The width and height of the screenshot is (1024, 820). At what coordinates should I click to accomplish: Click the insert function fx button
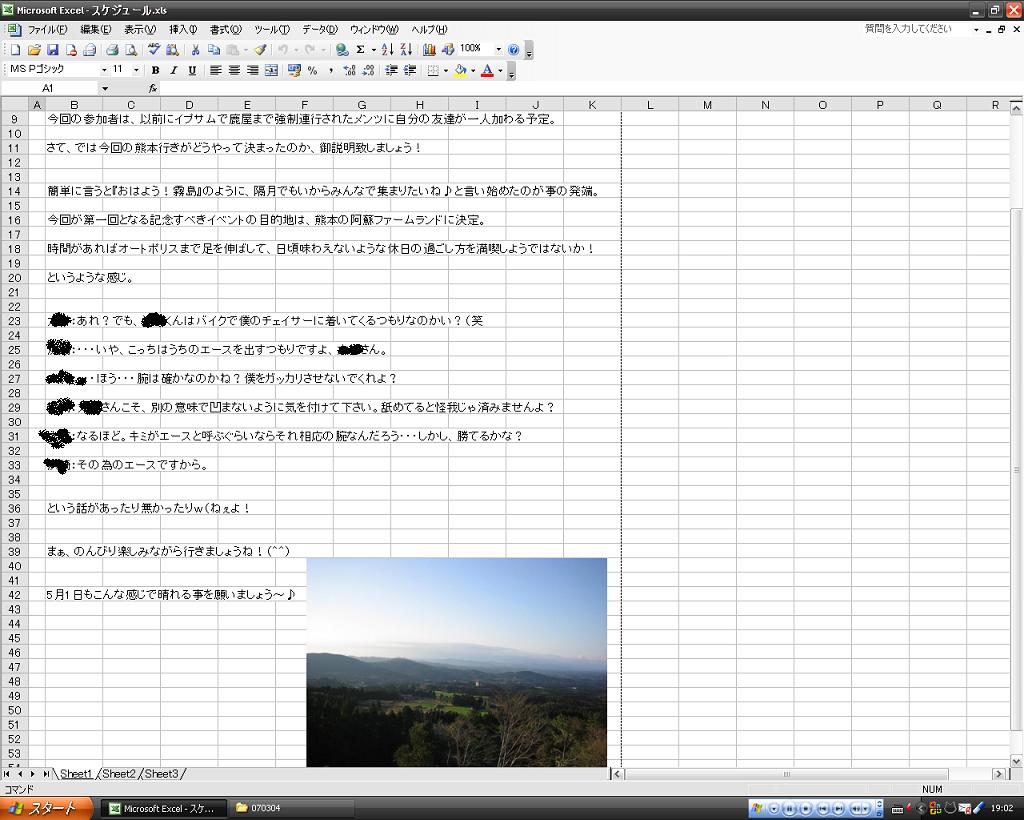(x=153, y=88)
